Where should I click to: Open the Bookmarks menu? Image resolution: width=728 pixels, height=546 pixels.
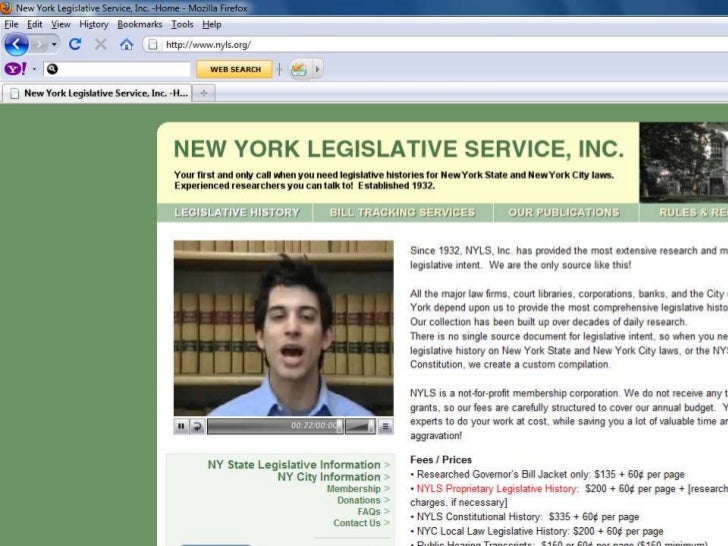click(x=138, y=24)
